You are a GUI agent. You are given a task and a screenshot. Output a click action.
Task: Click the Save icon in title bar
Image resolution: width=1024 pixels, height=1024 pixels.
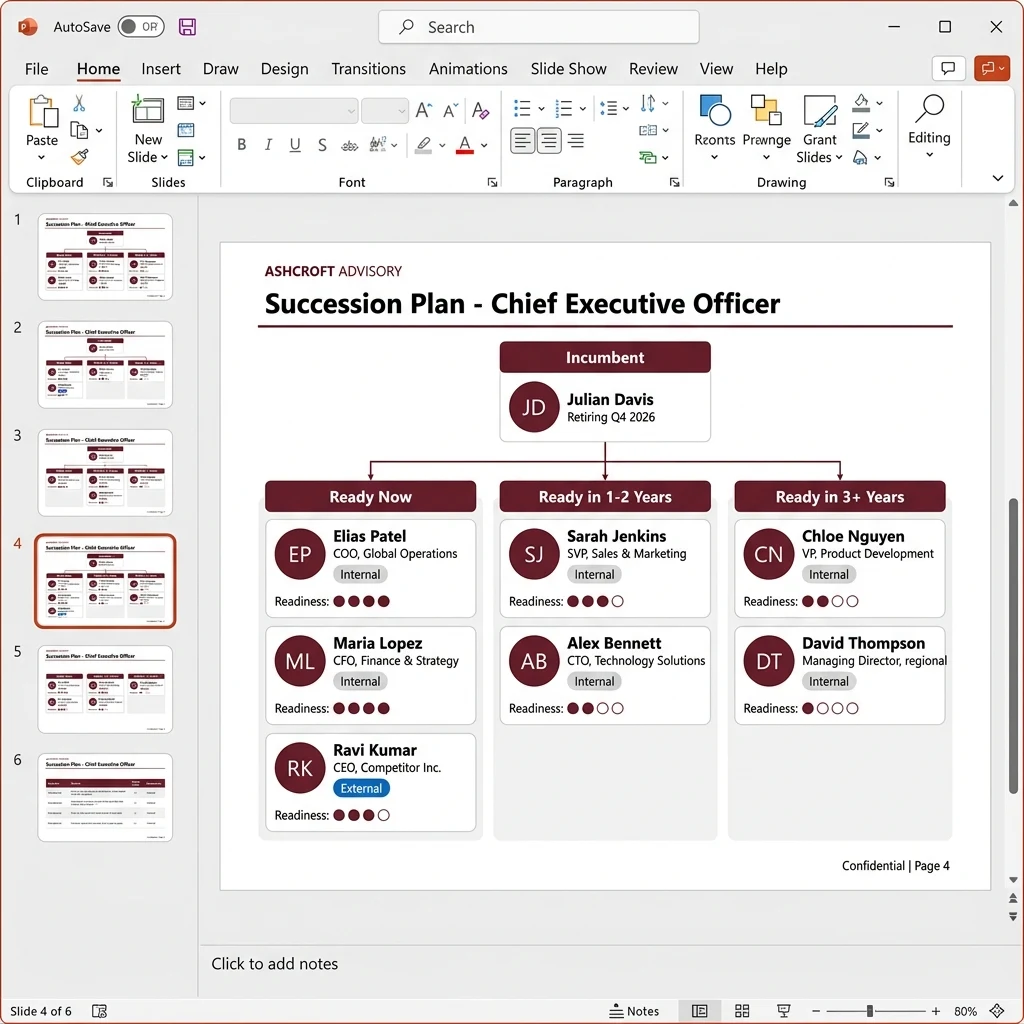(187, 27)
